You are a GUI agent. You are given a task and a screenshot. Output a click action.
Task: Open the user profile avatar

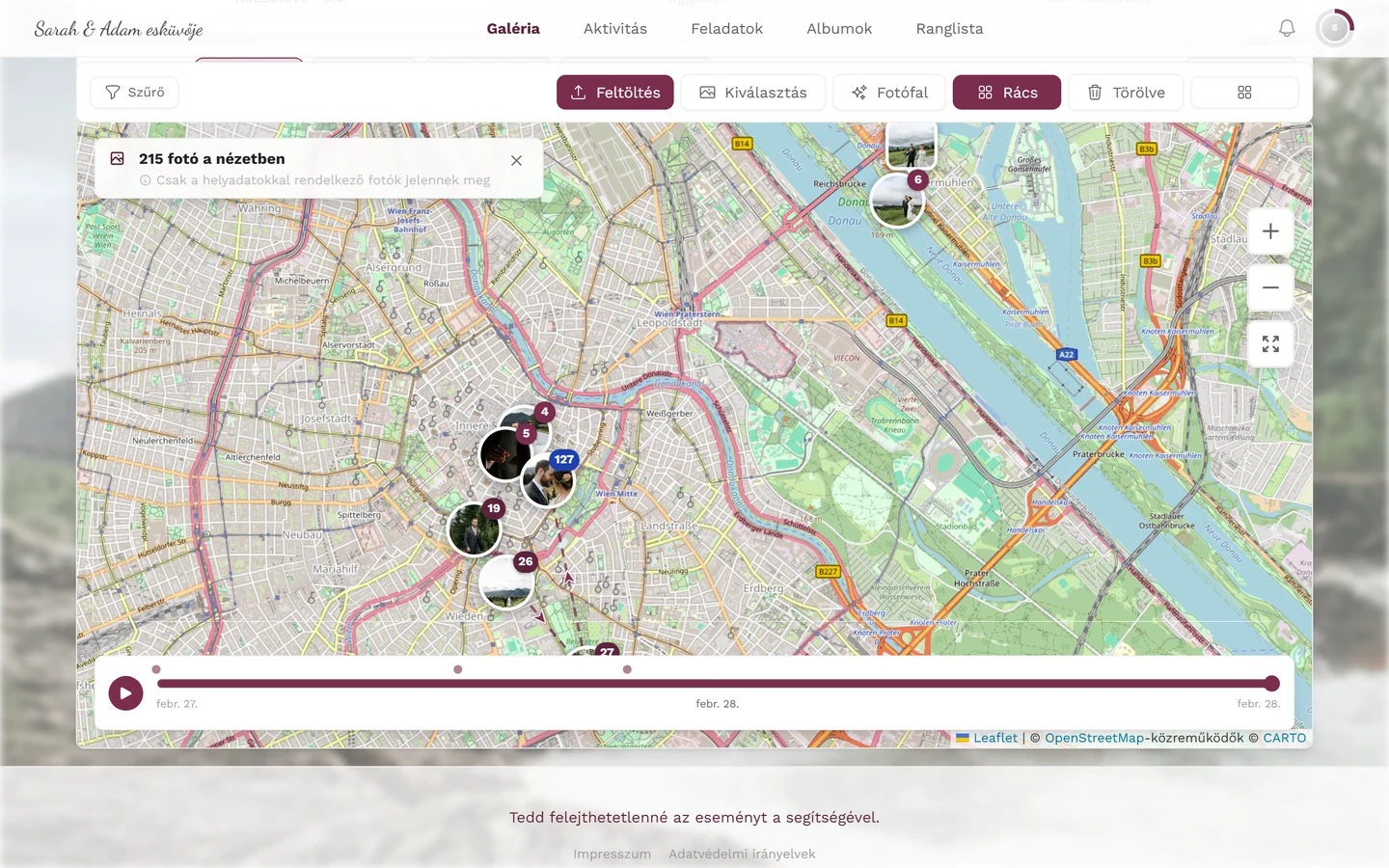pos(1334,29)
